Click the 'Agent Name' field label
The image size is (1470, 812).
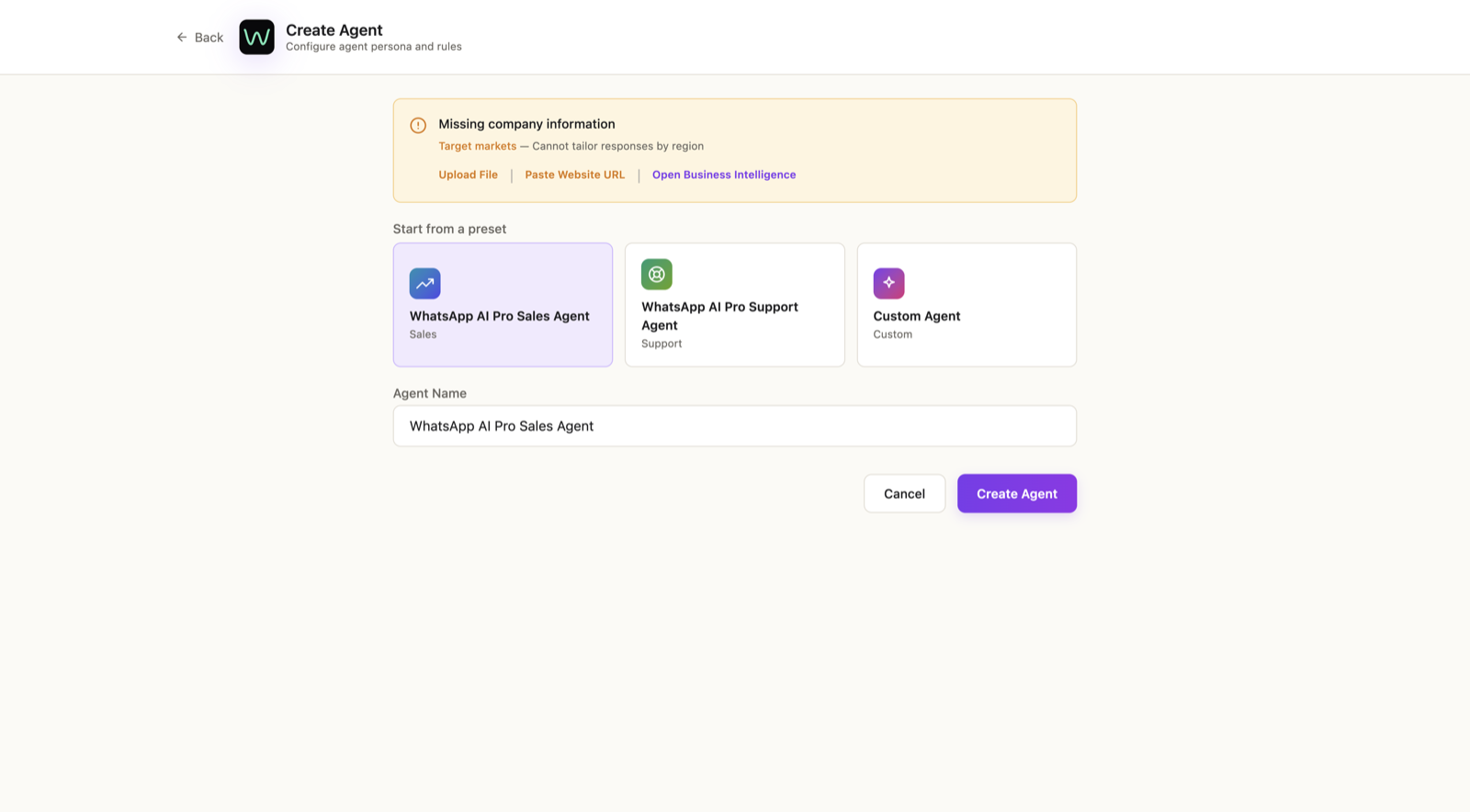[x=430, y=393]
